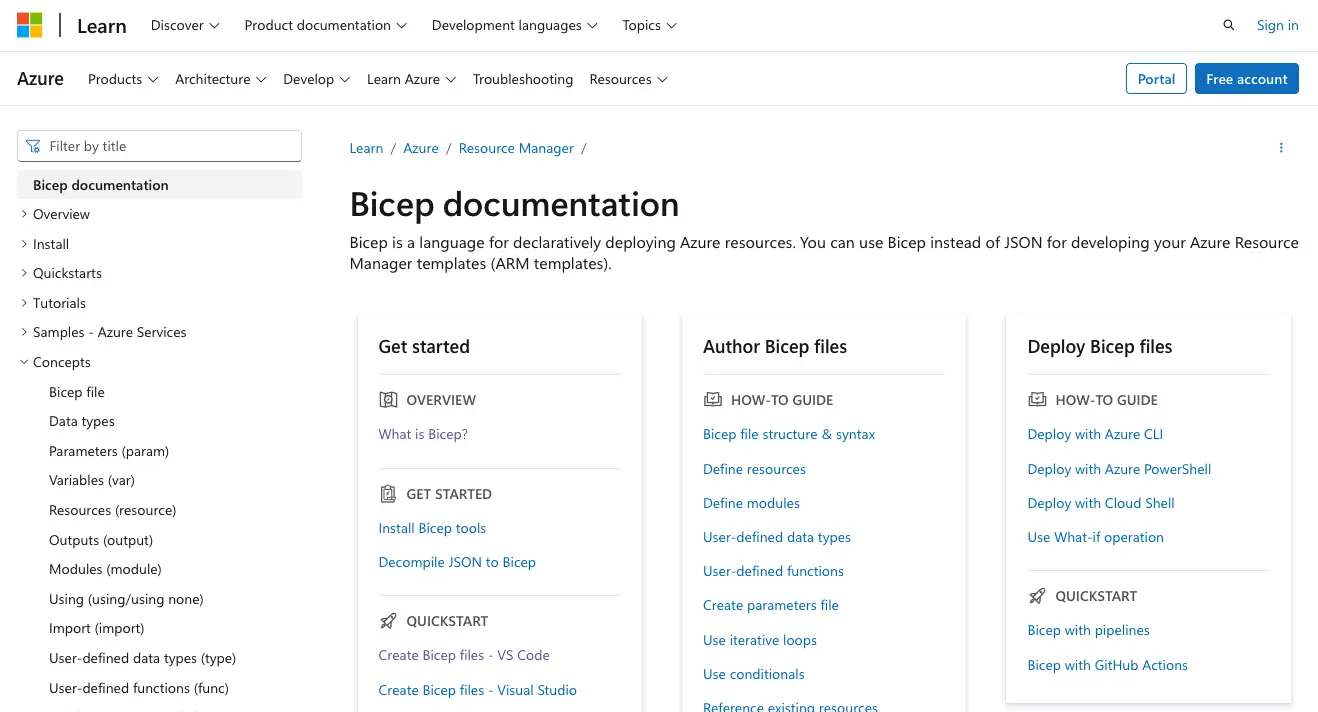Open the Troubleshooting menu item
1318x712 pixels.
point(523,79)
